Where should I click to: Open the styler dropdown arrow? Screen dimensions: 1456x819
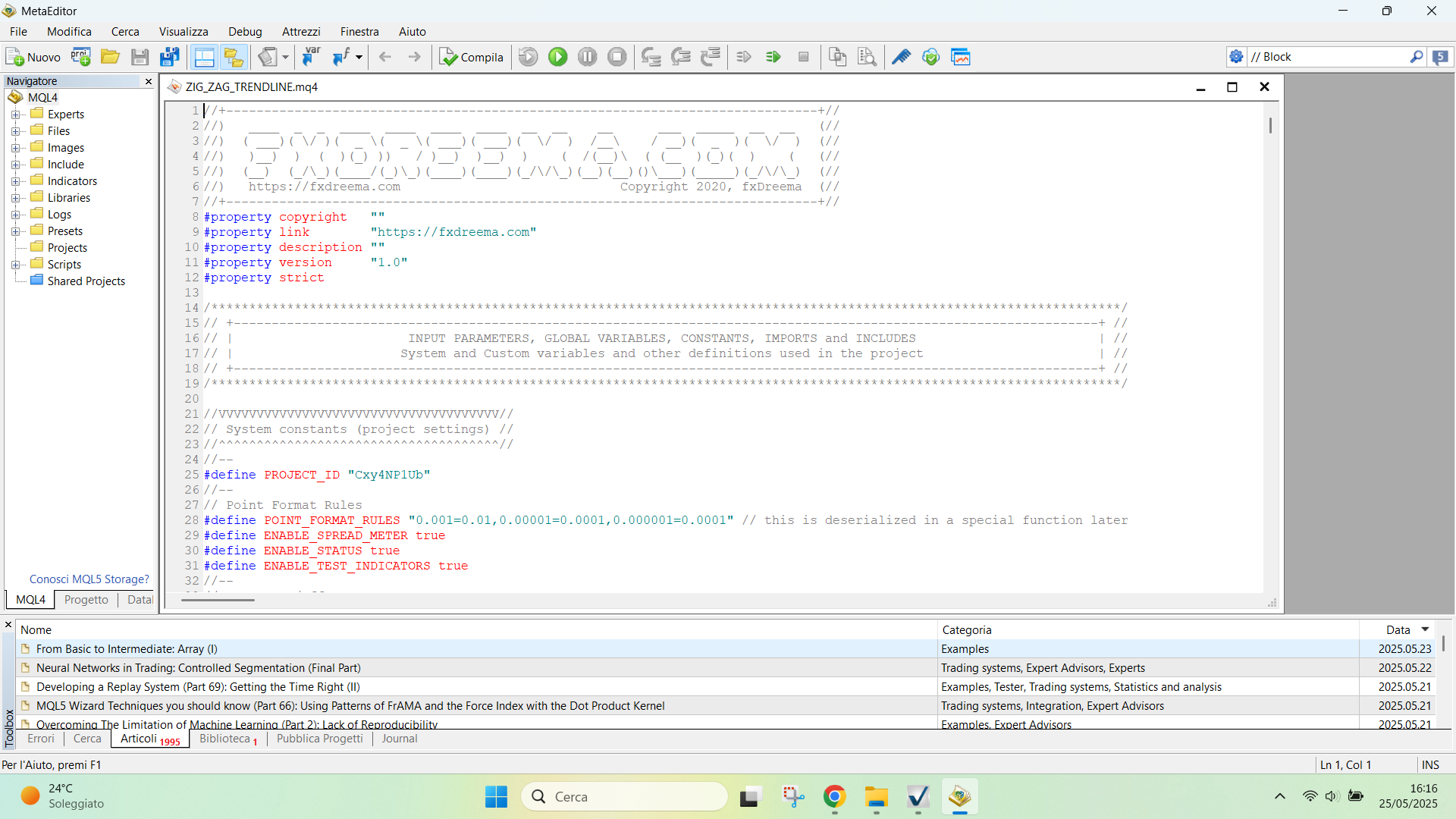coord(286,57)
